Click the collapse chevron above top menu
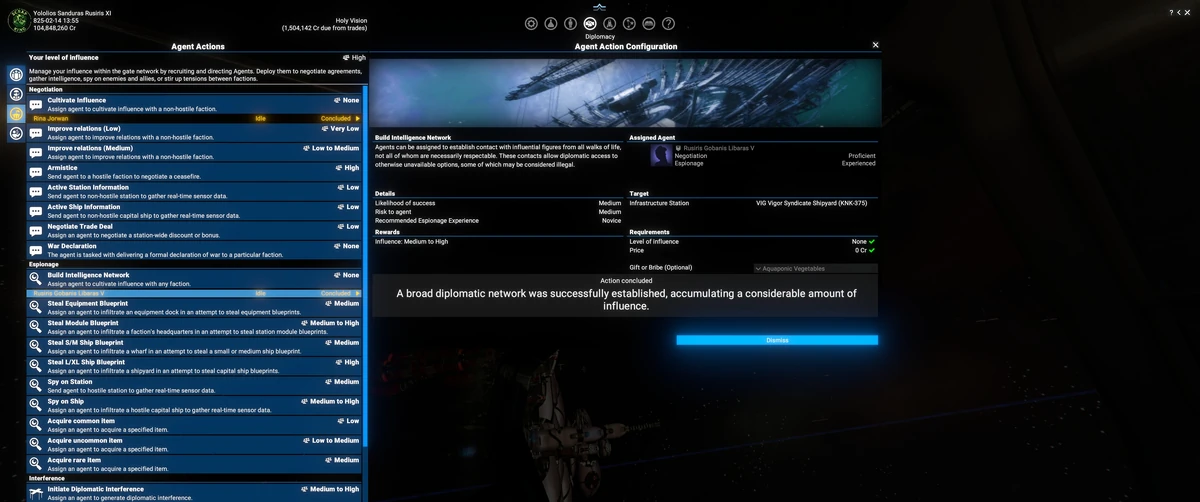The image size is (1200, 502). pos(600,5)
